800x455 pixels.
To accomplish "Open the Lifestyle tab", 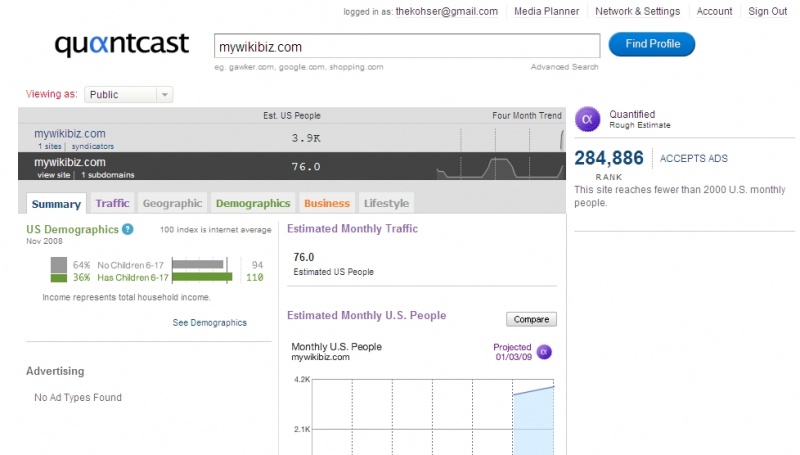I will click(386, 203).
